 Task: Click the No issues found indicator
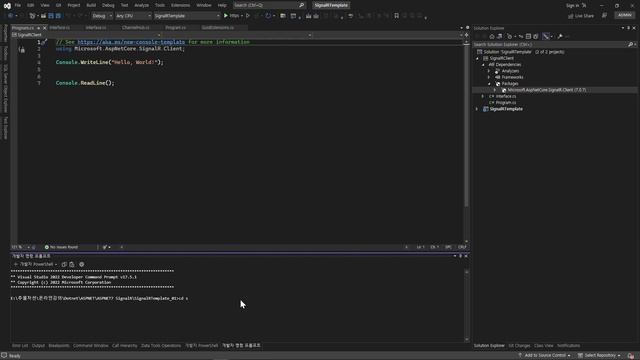(61, 247)
